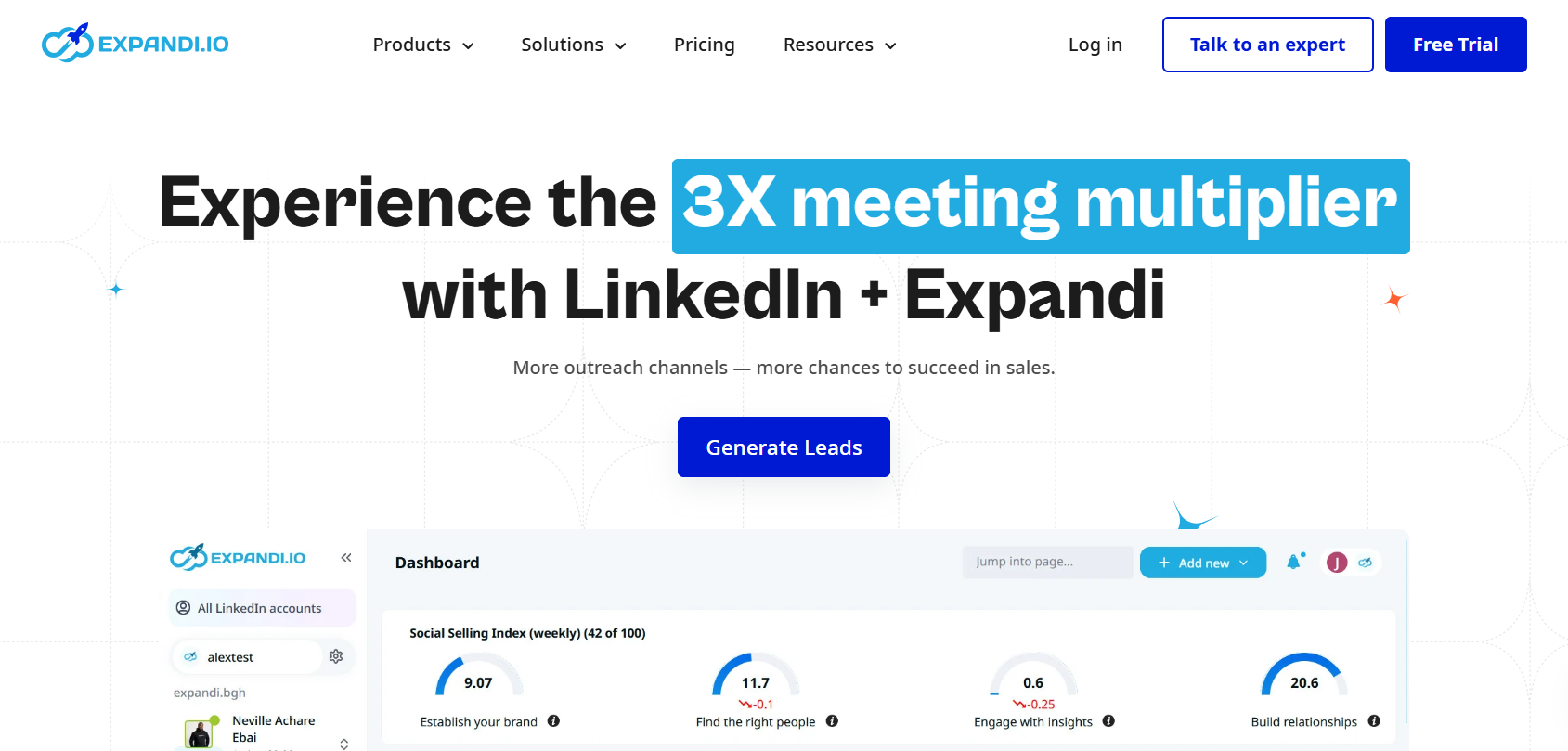Open the Add new dropdown button
This screenshot has height=751, width=1568.
pos(1202,563)
